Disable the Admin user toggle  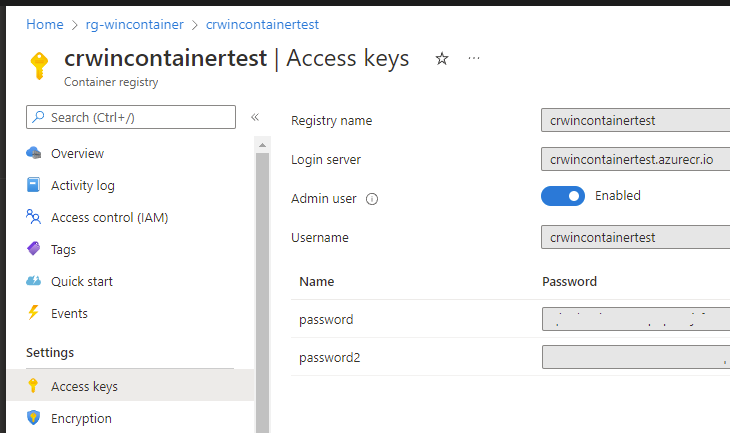tap(563, 196)
